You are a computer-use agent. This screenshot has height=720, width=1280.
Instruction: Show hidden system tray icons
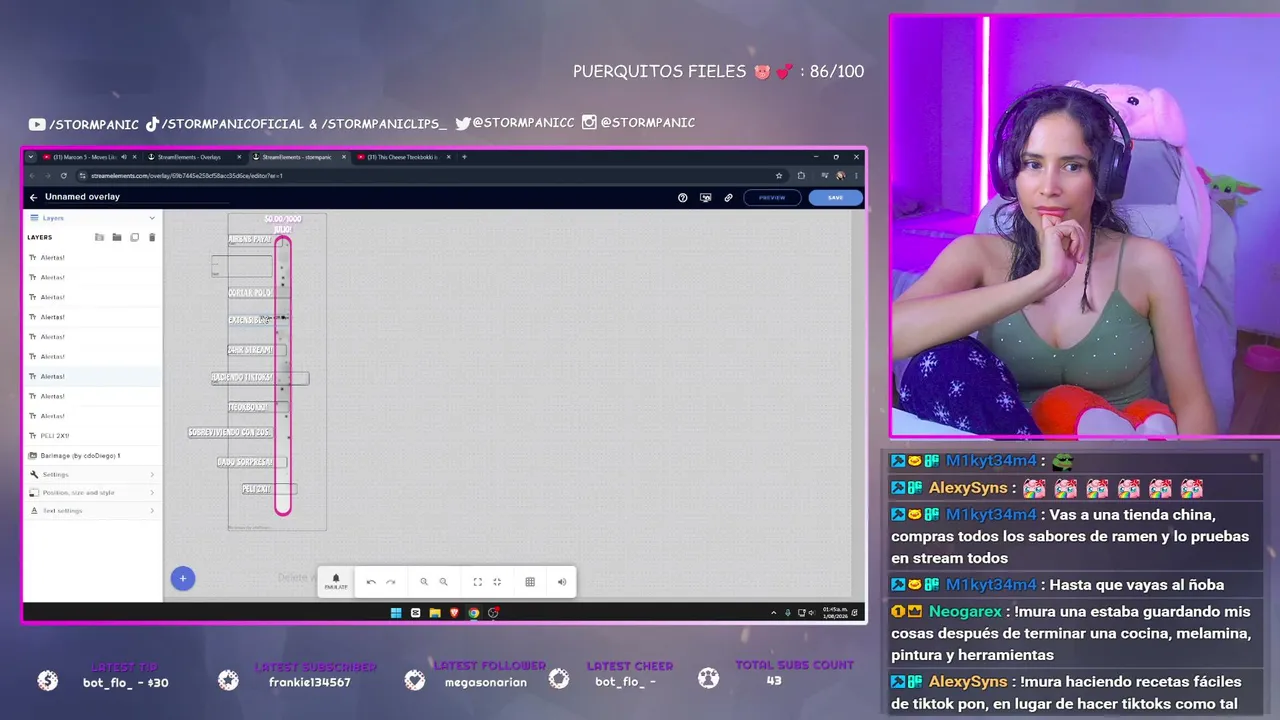[773, 613]
